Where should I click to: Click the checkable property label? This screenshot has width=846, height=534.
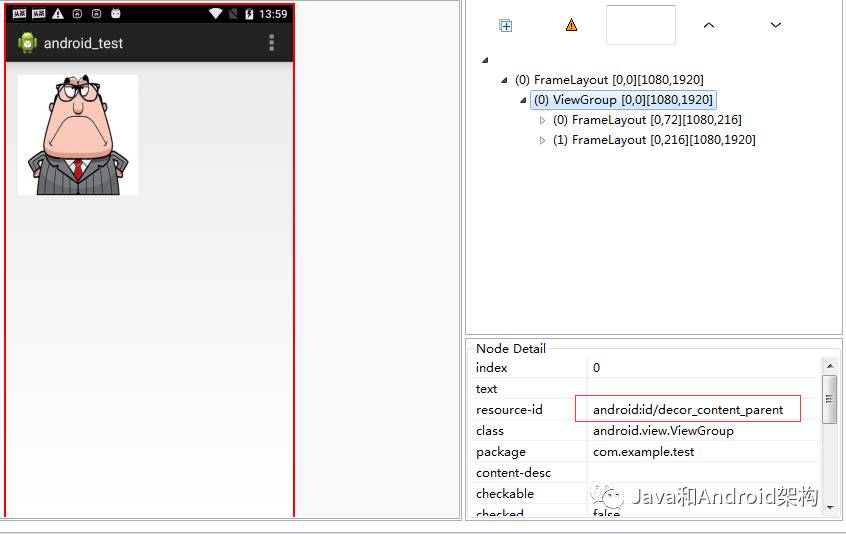point(504,494)
